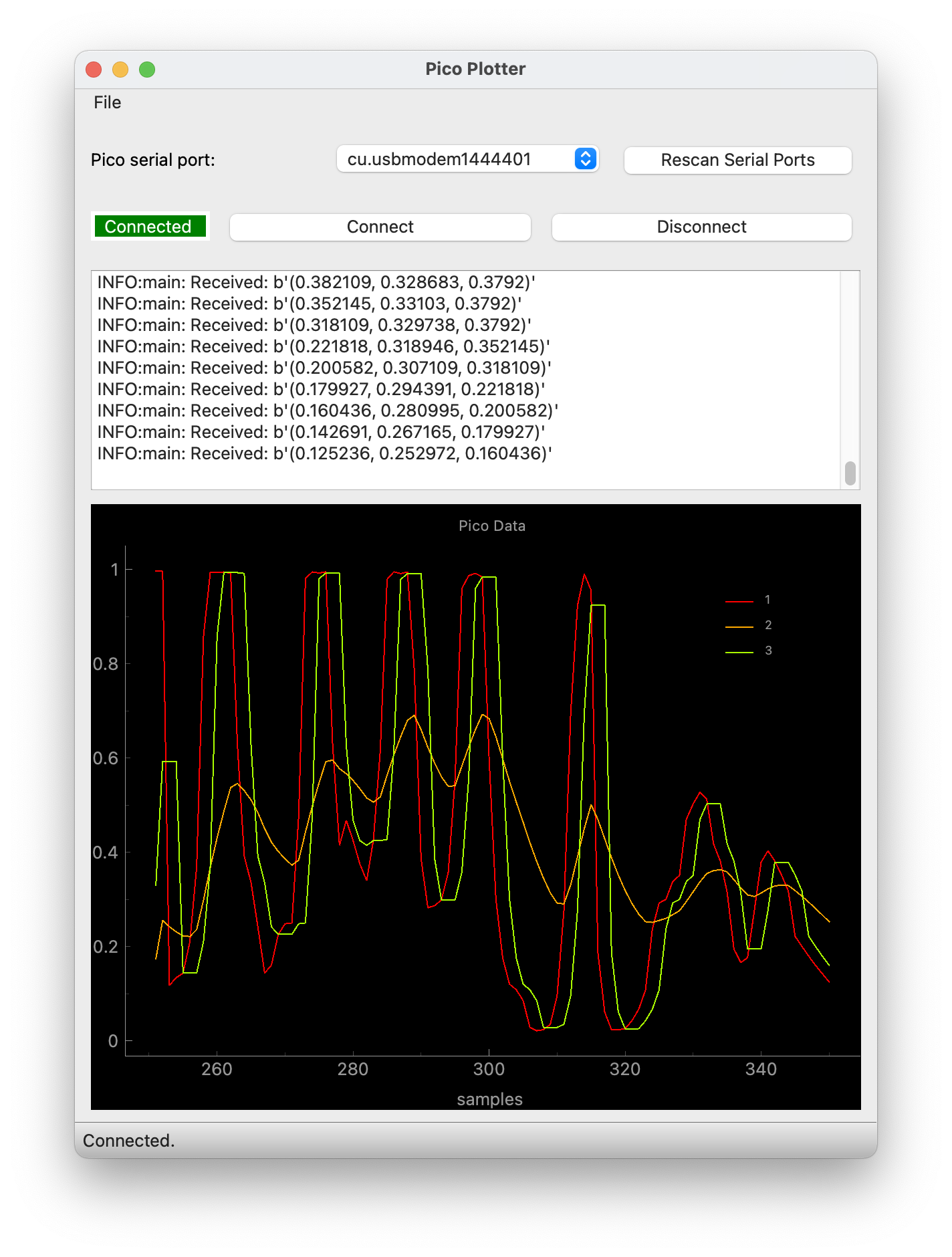The image size is (952, 1257).
Task: Click the green Connected status indicator
Action: pyautogui.click(x=148, y=227)
